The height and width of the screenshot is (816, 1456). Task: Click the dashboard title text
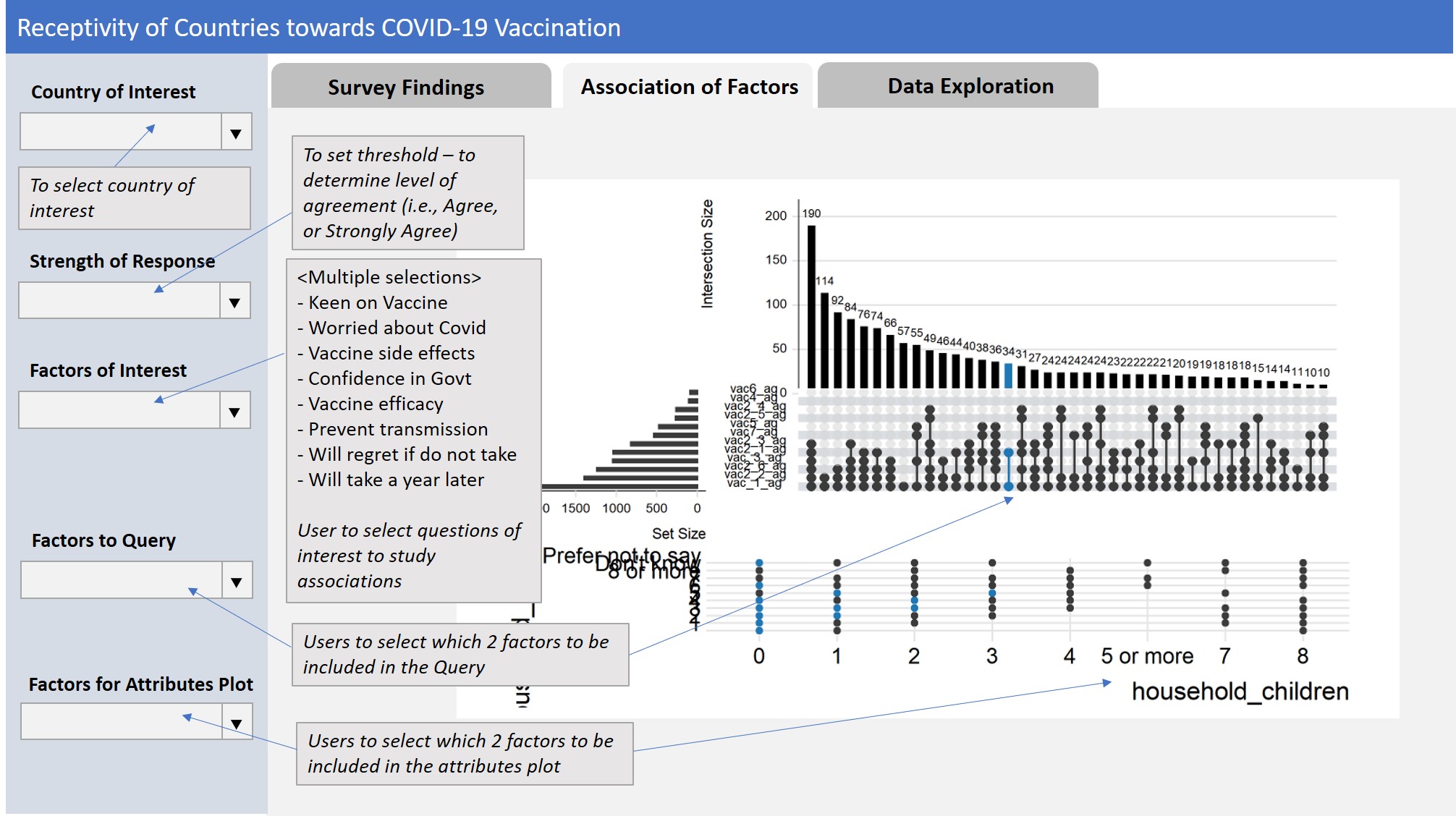318,29
